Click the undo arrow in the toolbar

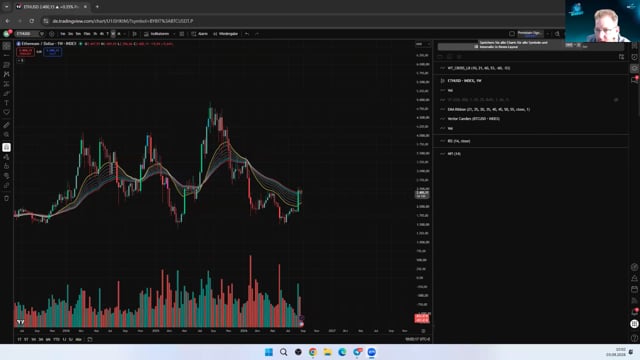pyautogui.click(x=247, y=34)
